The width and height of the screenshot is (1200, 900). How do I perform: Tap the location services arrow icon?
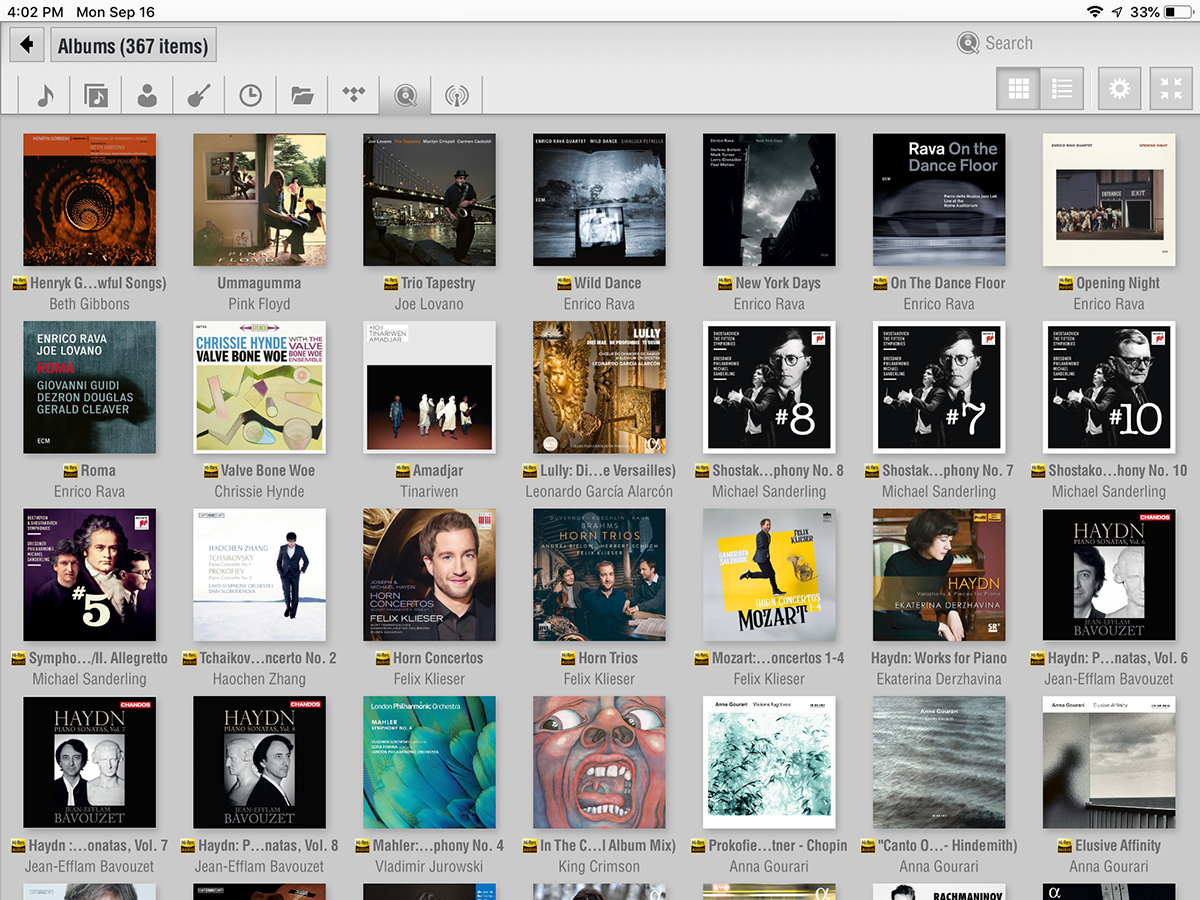pos(1117,12)
